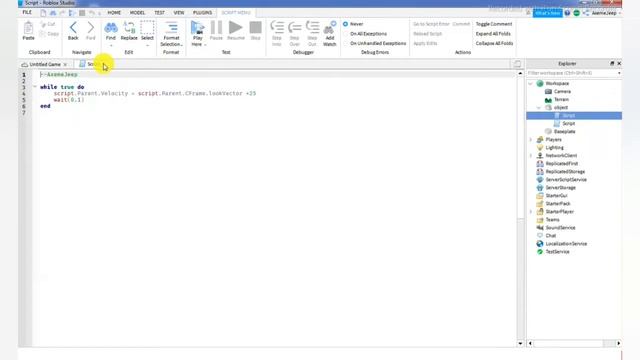Click the Add Watch binoculars icon

coord(329,28)
